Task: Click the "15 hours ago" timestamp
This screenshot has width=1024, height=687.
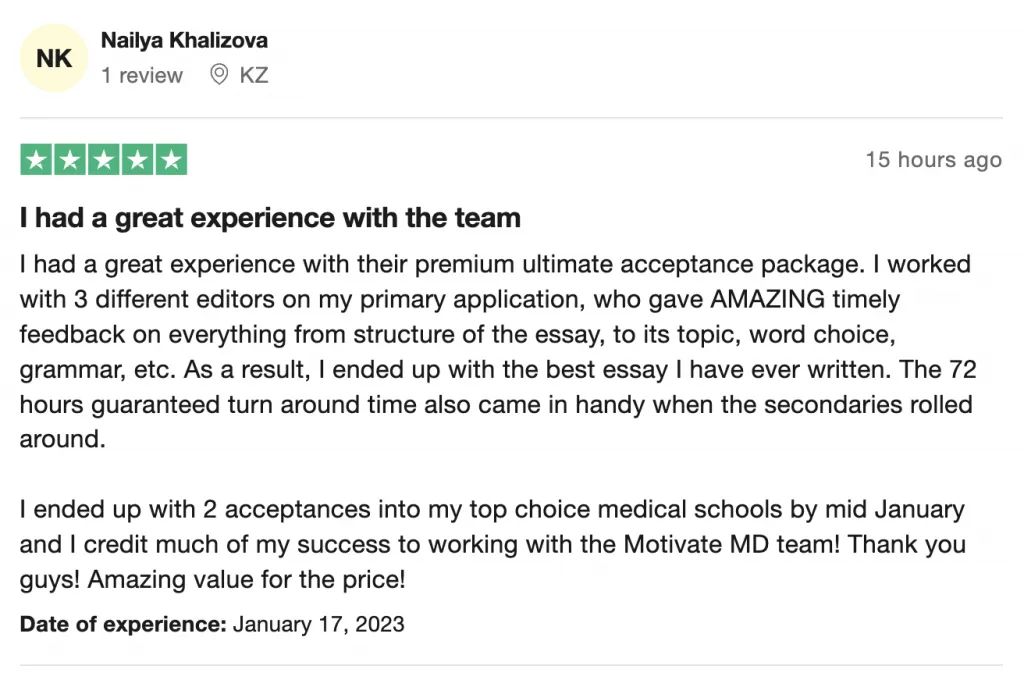Action: (x=934, y=159)
